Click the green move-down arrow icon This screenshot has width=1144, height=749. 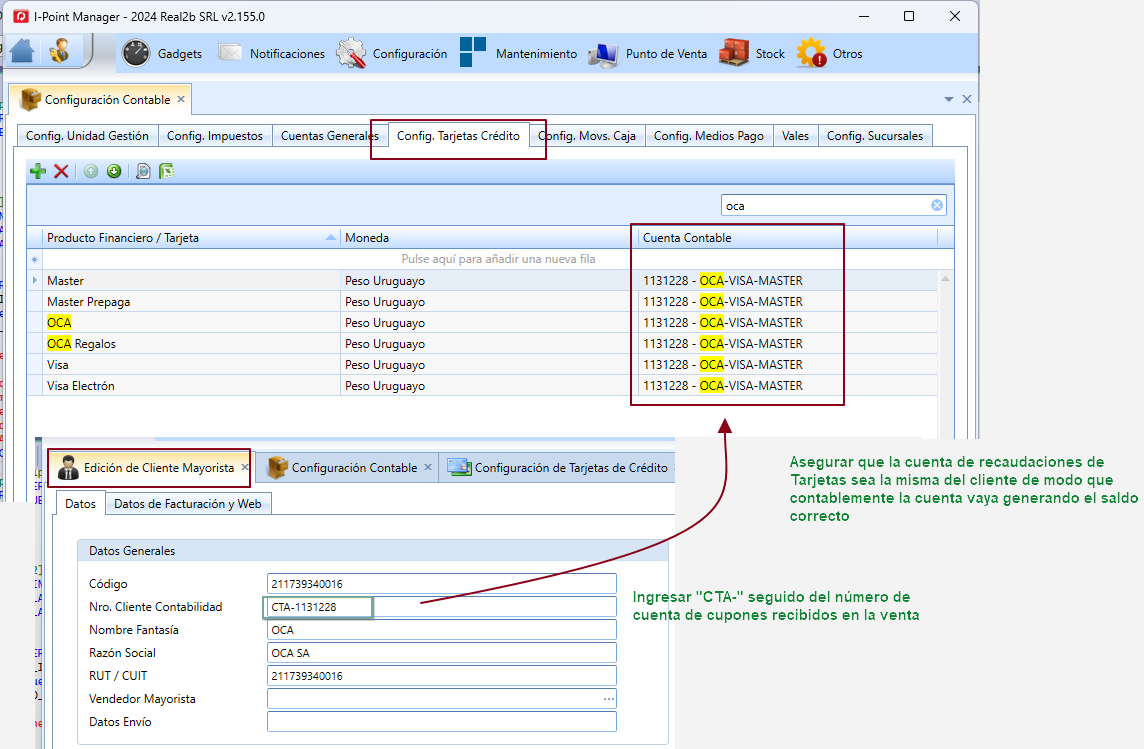click(x=114, y=171)
